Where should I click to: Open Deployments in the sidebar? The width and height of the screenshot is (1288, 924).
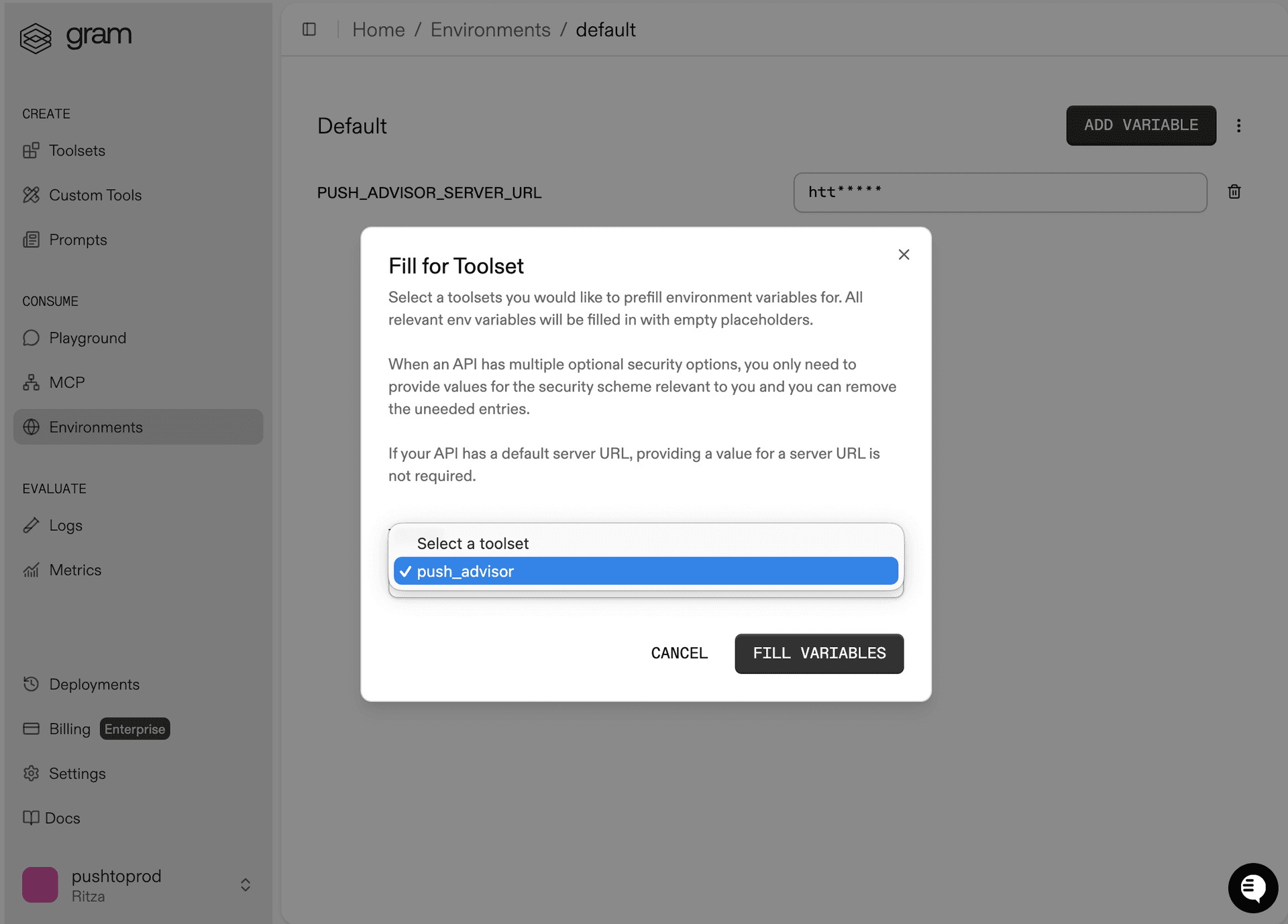(32, 684)
